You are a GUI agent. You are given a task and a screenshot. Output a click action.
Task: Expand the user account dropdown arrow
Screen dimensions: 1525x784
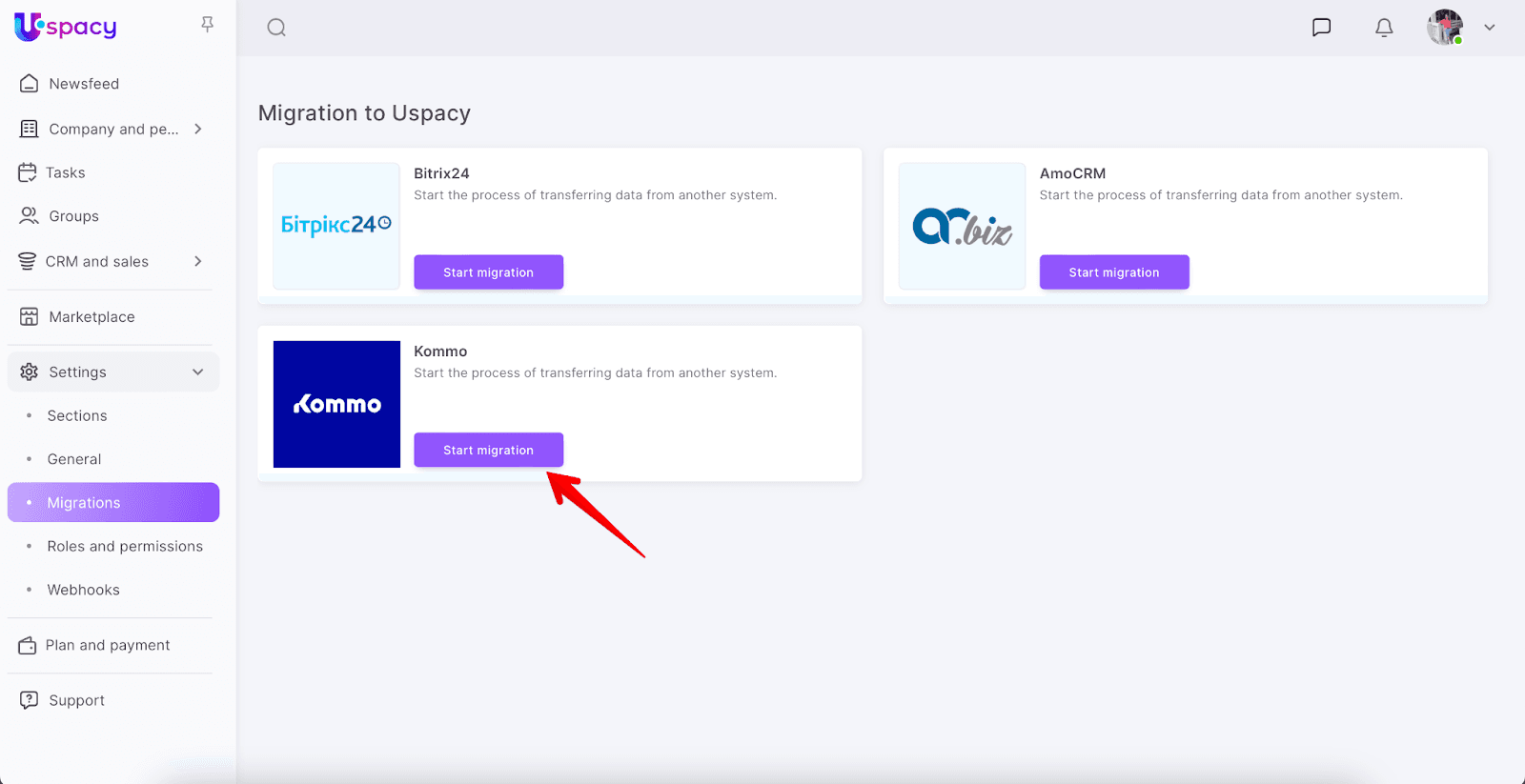tap(1490, 28)
